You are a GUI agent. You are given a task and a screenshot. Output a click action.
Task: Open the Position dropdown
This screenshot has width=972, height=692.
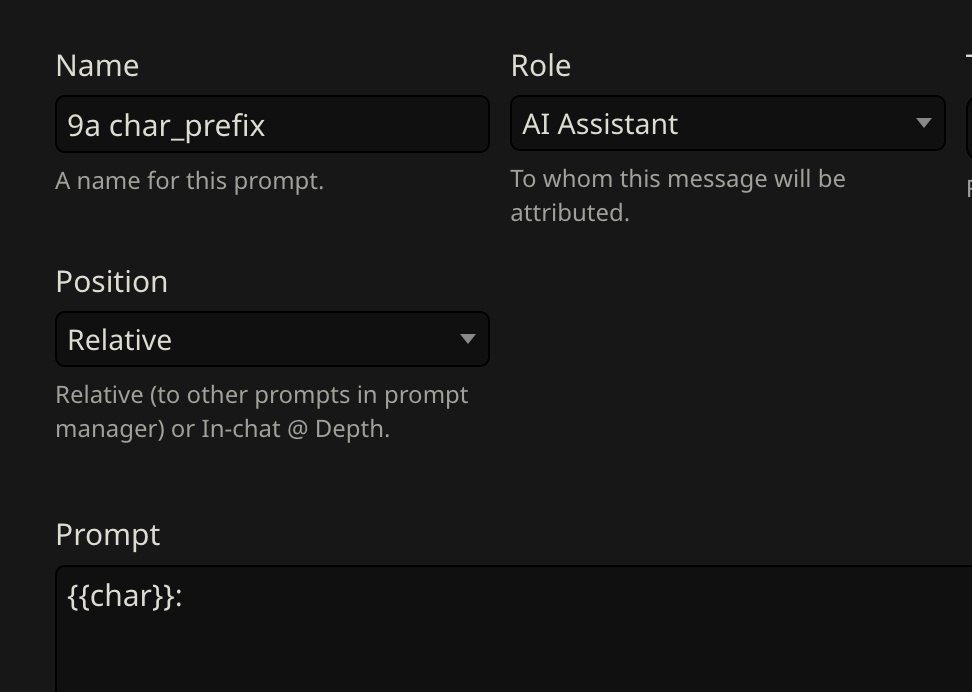(x=272, y=340)
